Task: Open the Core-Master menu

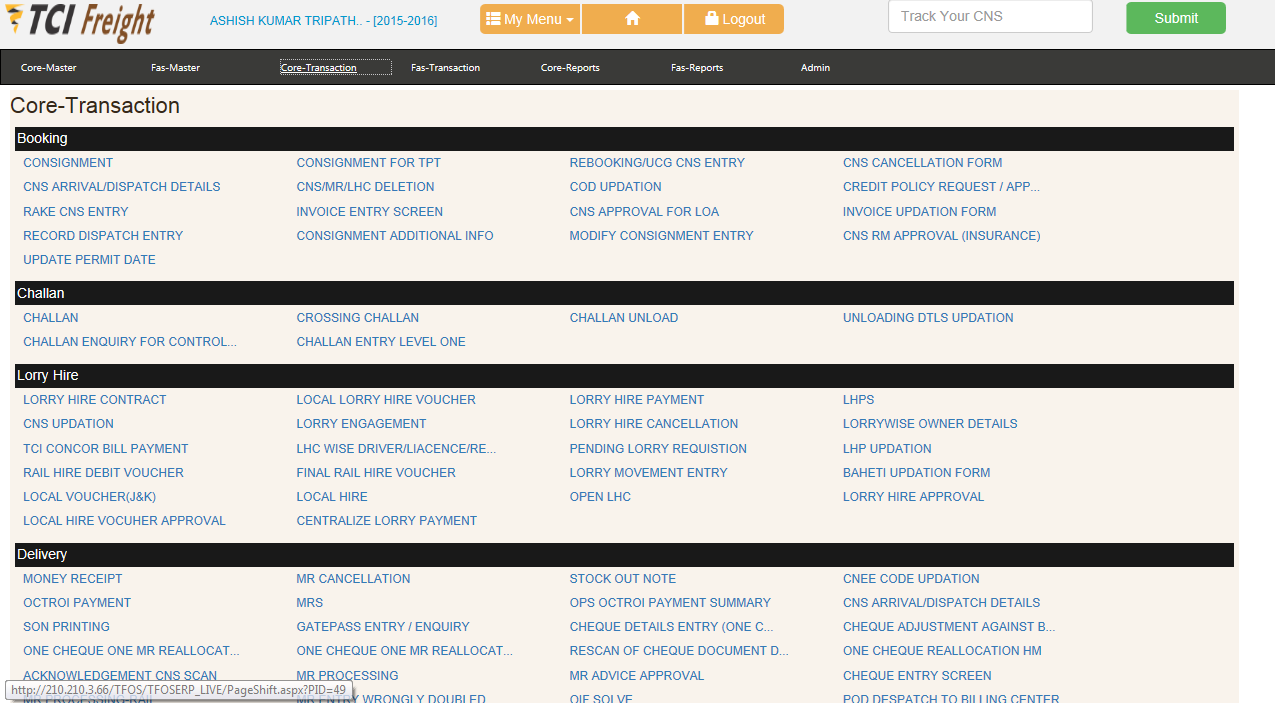Action: (49, 68)
